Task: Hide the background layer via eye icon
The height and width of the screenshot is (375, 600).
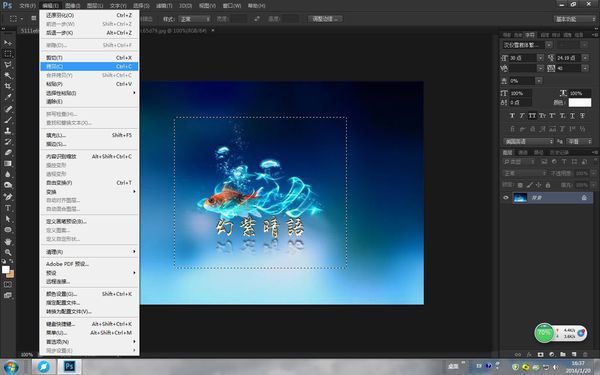Action: [506, 197]
